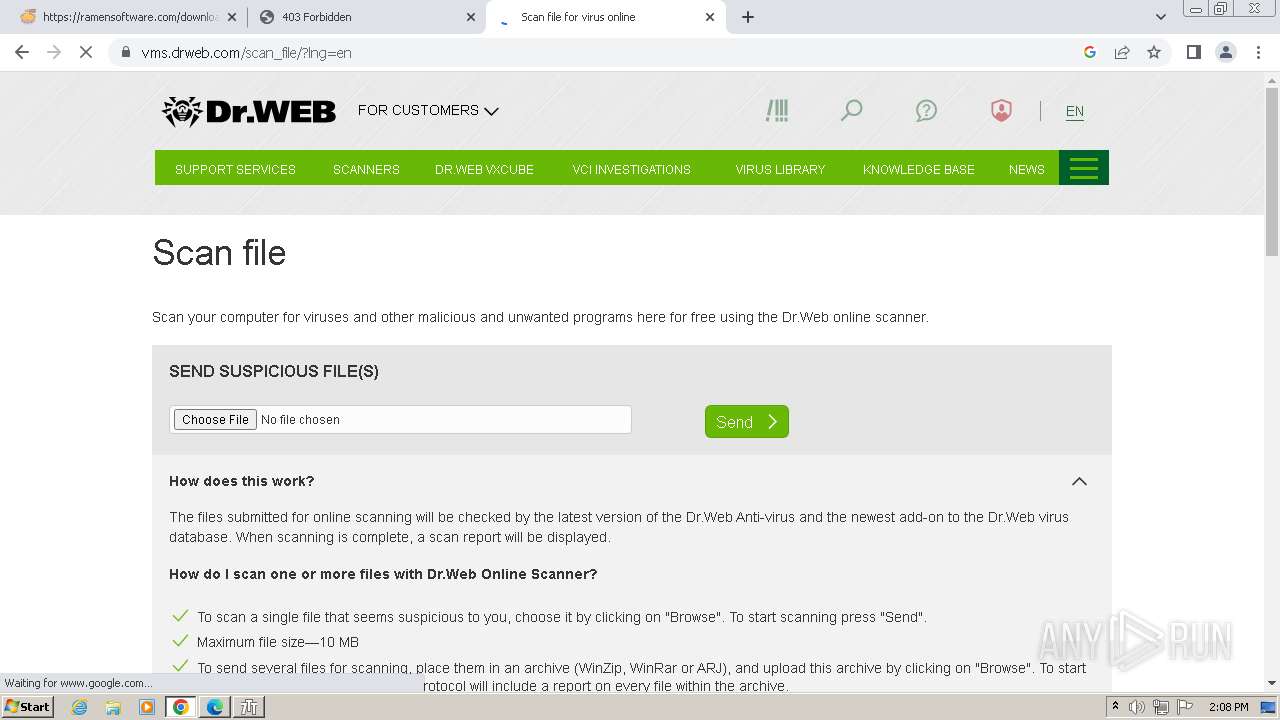The image size is (1280, 720).
Task: Open Action Center flag icon
Action: (x=1185, y=707)
